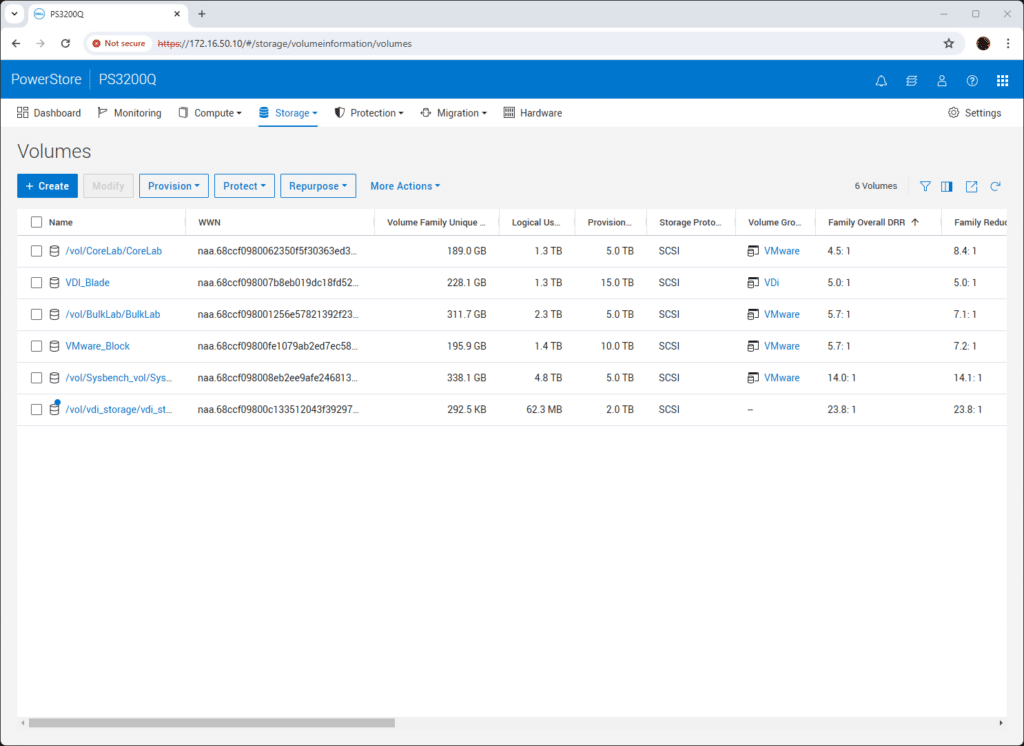This screenshot has height=746, width=1024.
Task: Sort by the Name column header
Action: (x=61, y=222)
